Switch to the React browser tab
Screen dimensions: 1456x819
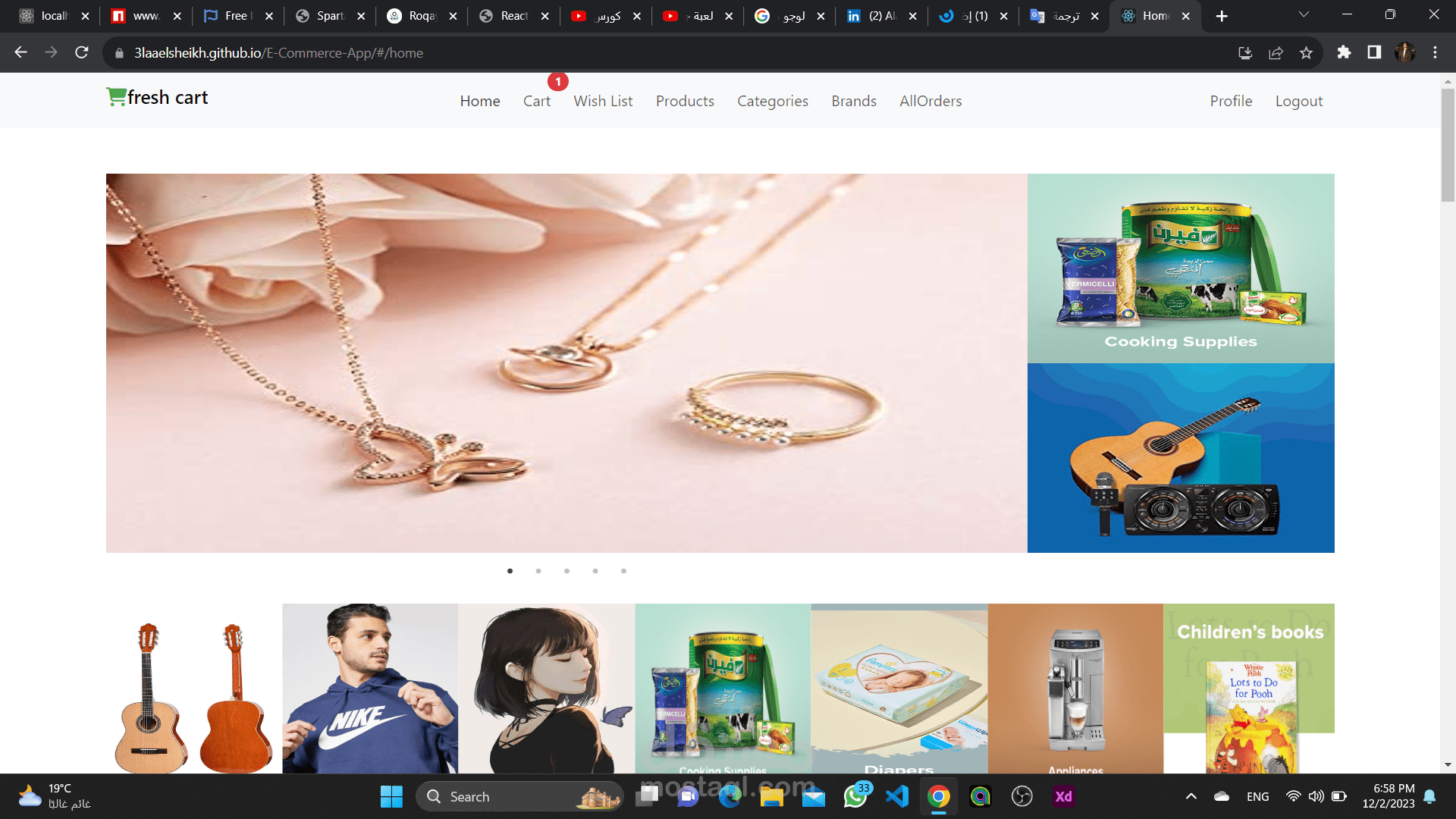pos(513,16)
